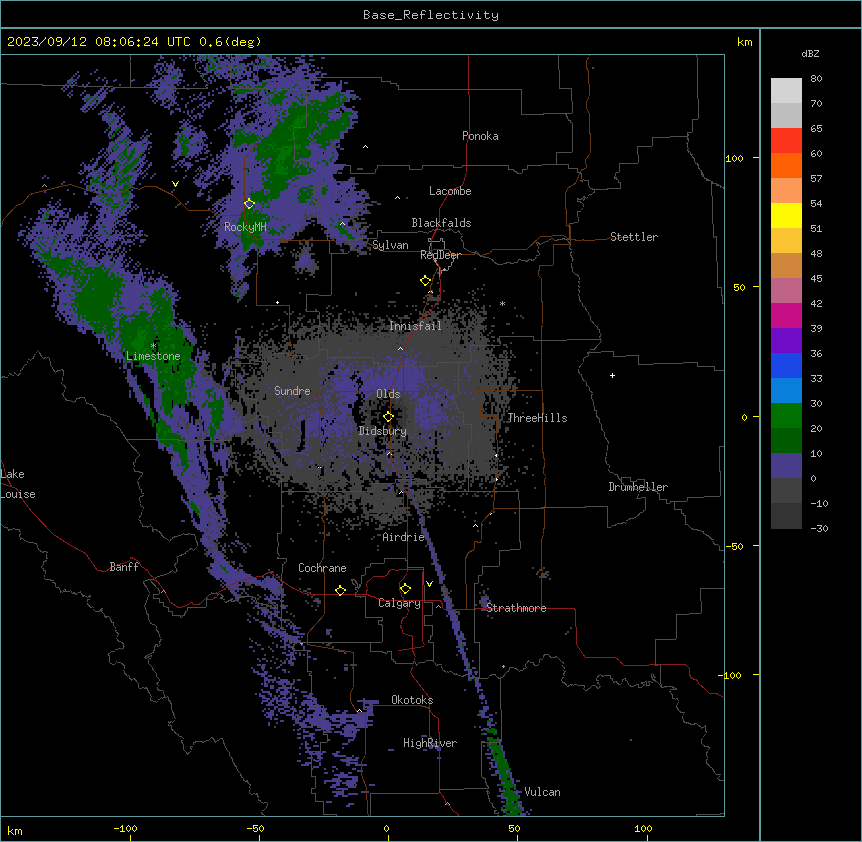Click the 80 value on the dBZ scale
This screenshot has height=842, width=862.
point(816,79)
